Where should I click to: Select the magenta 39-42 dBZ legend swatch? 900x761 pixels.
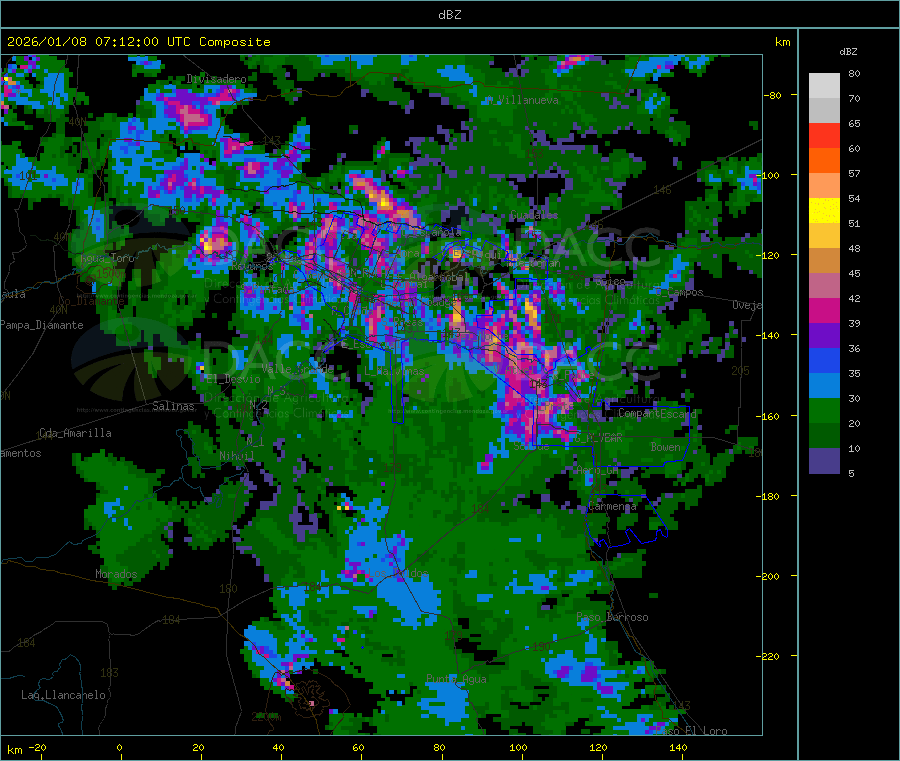(824, 310)
